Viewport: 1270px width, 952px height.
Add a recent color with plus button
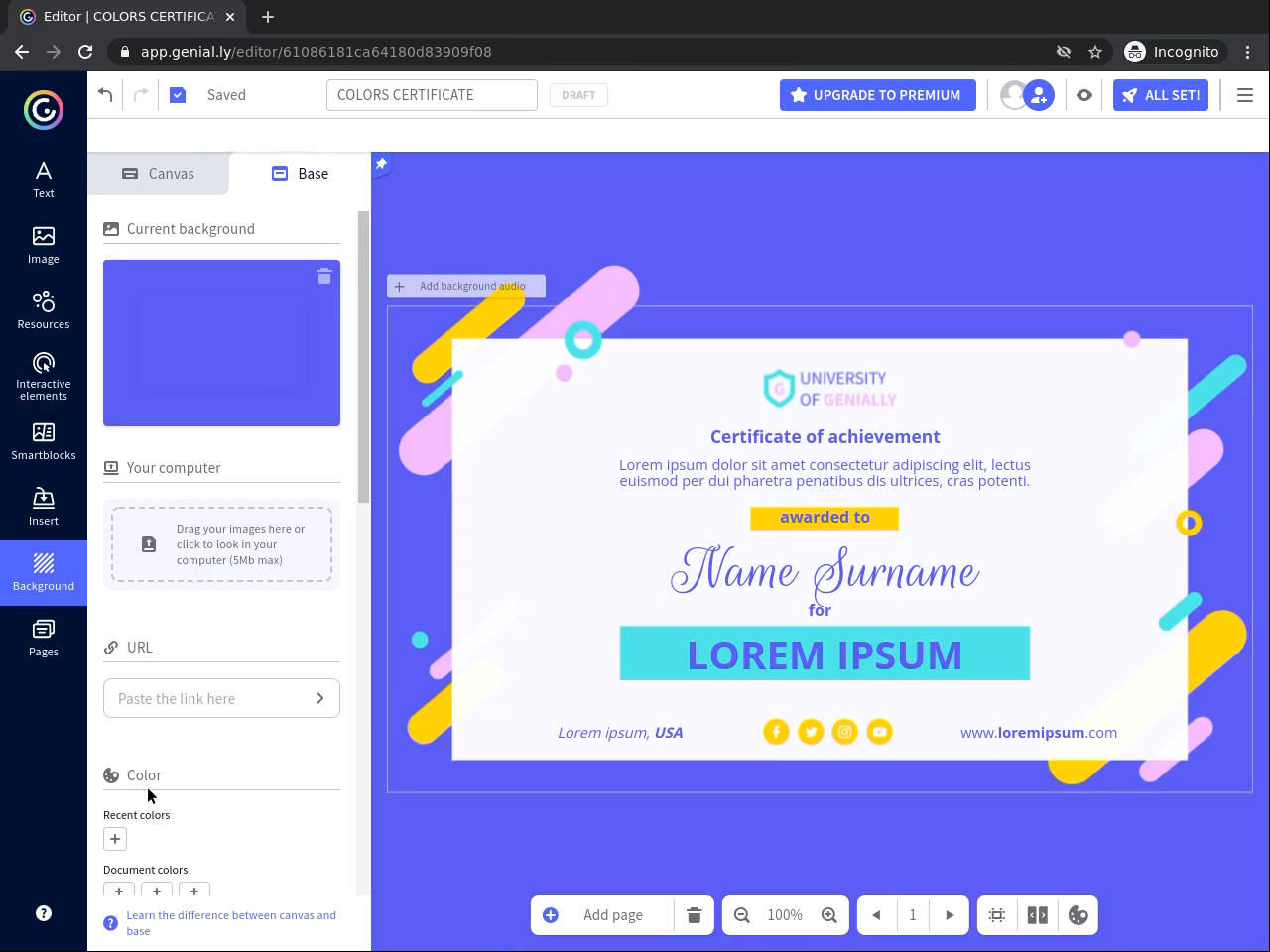[x=115, y=839]
